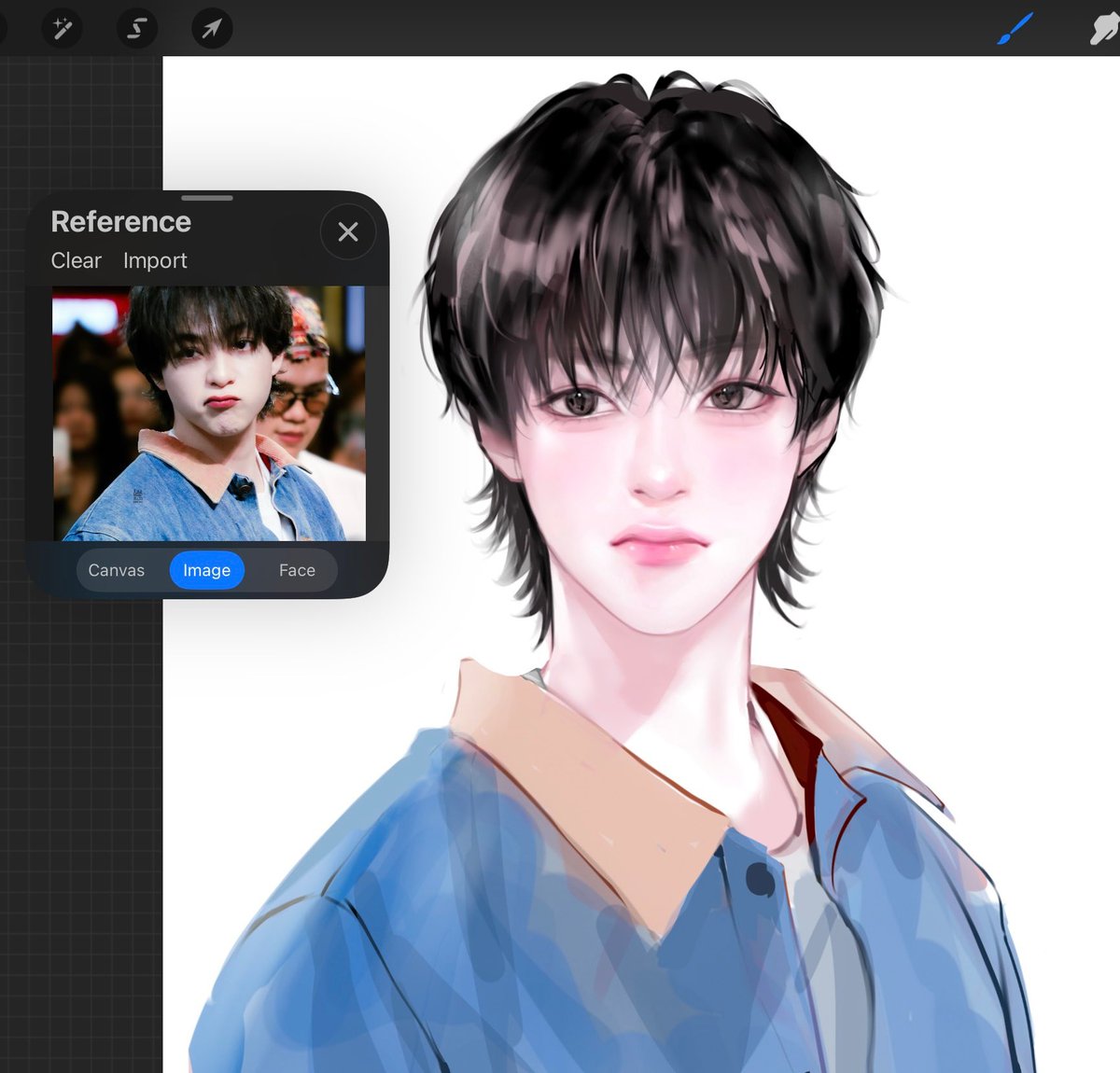Choose the Smudge tool
This screenshot has width=1120, height=1073.
[1104, 29]
